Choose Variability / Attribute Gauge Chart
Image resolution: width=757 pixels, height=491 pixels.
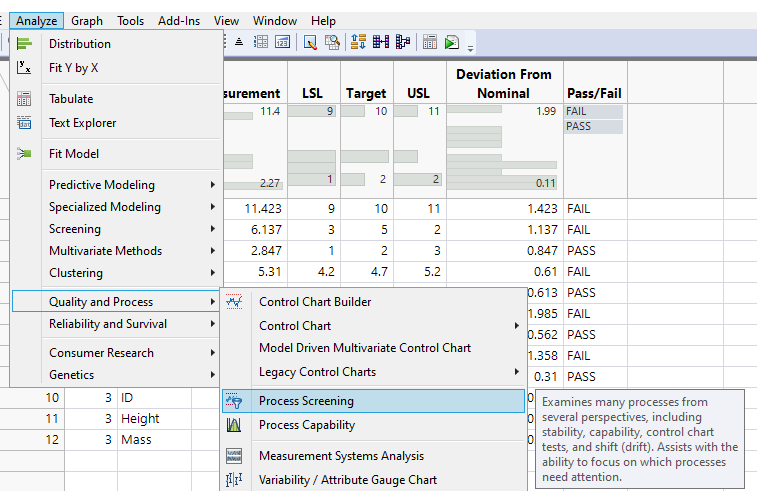347,480
